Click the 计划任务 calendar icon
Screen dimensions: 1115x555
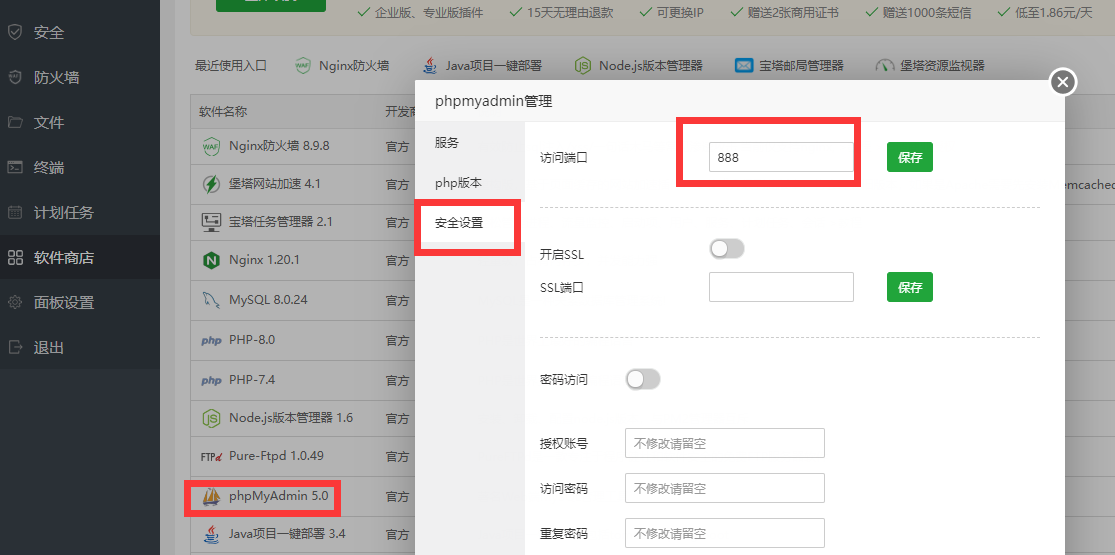tap(15, 212)
